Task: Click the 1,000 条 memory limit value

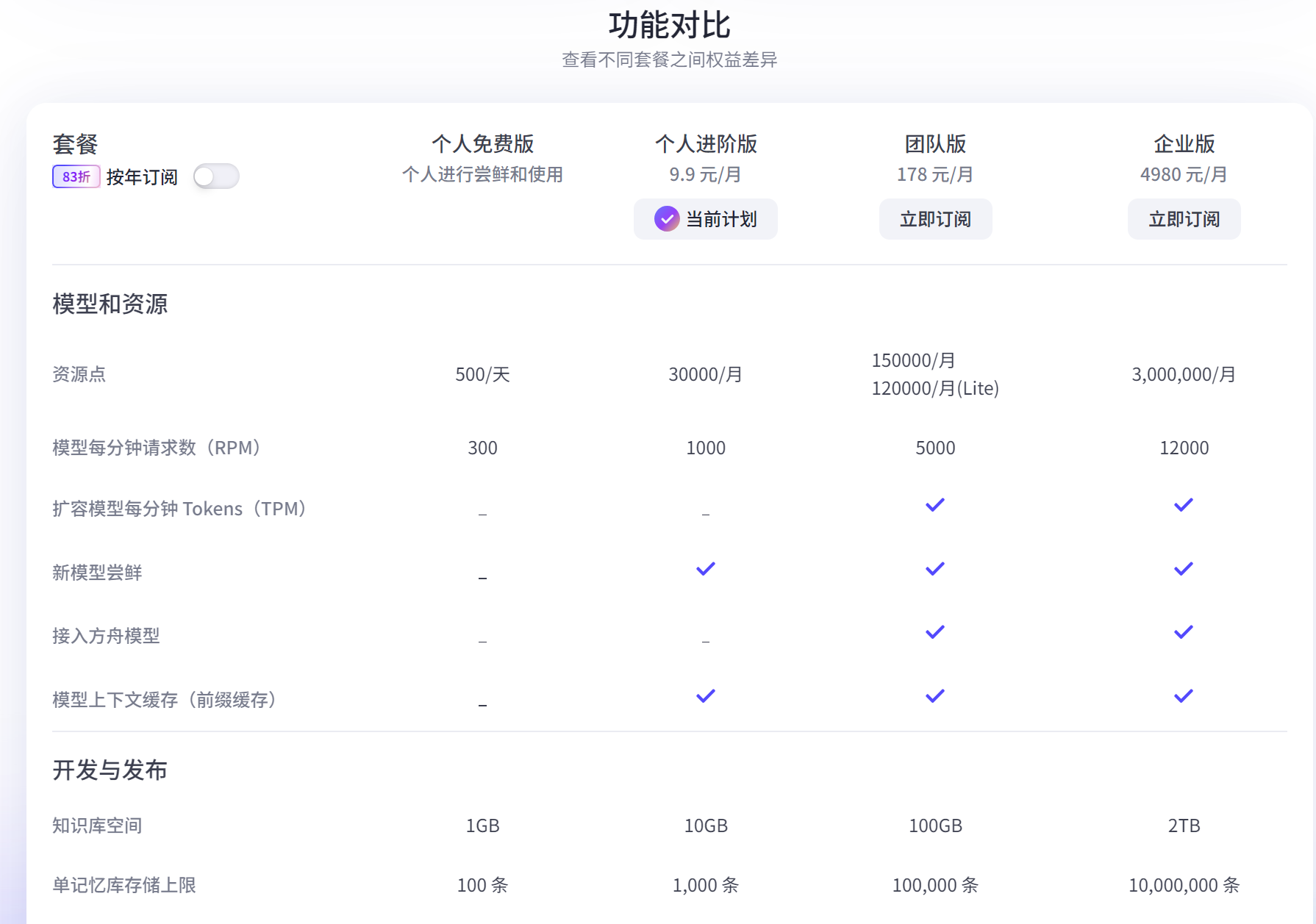Action: click(706, 885)
